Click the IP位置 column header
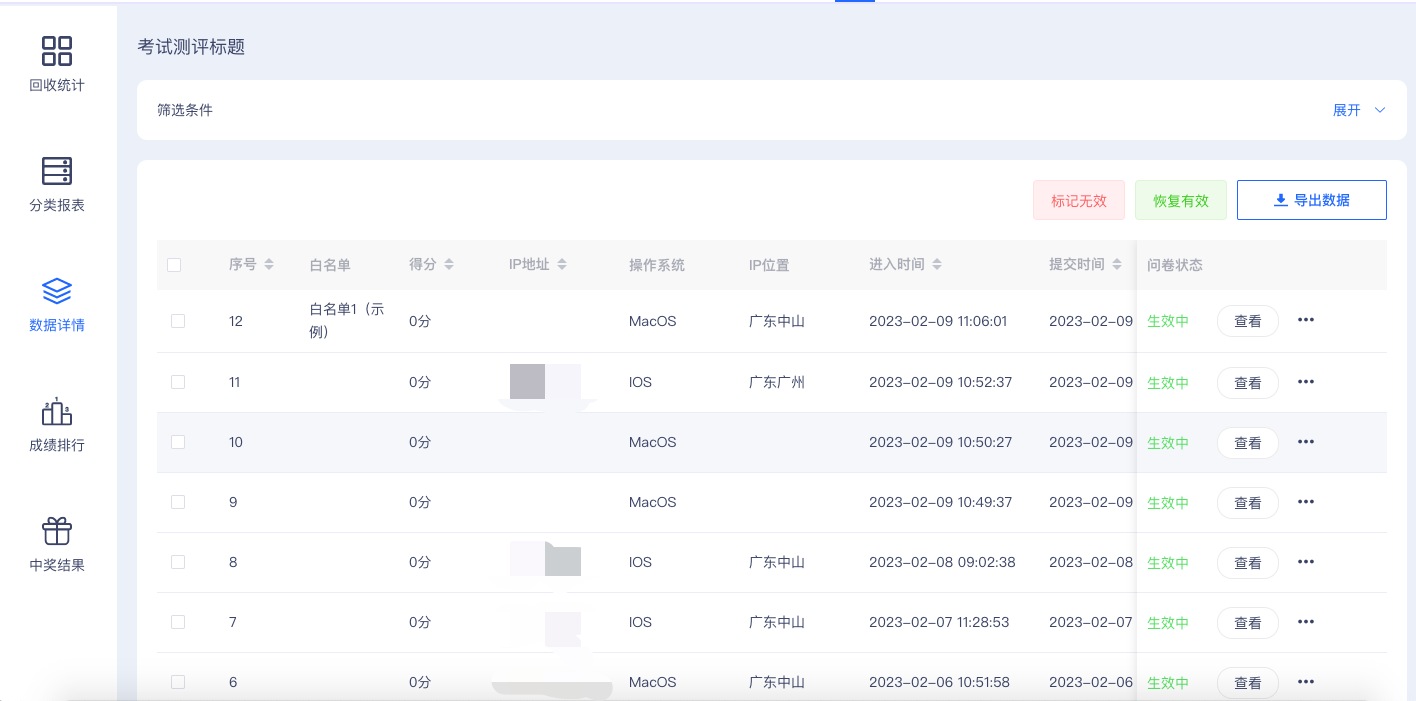 (769, 265)
